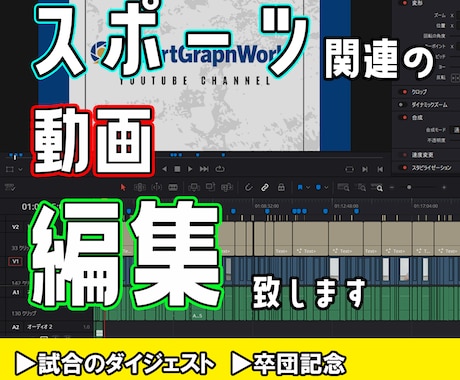Jump to the last frame button
Viewport: 460px width, 380px height.
(x=204, y=169)
